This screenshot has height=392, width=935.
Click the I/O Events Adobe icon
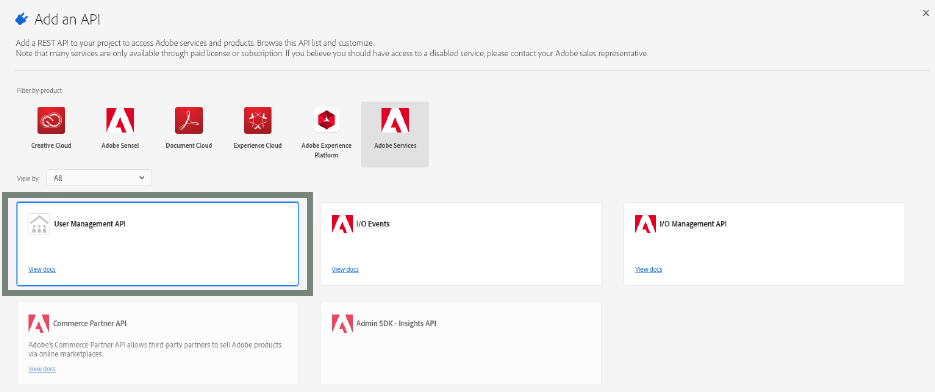342,224
